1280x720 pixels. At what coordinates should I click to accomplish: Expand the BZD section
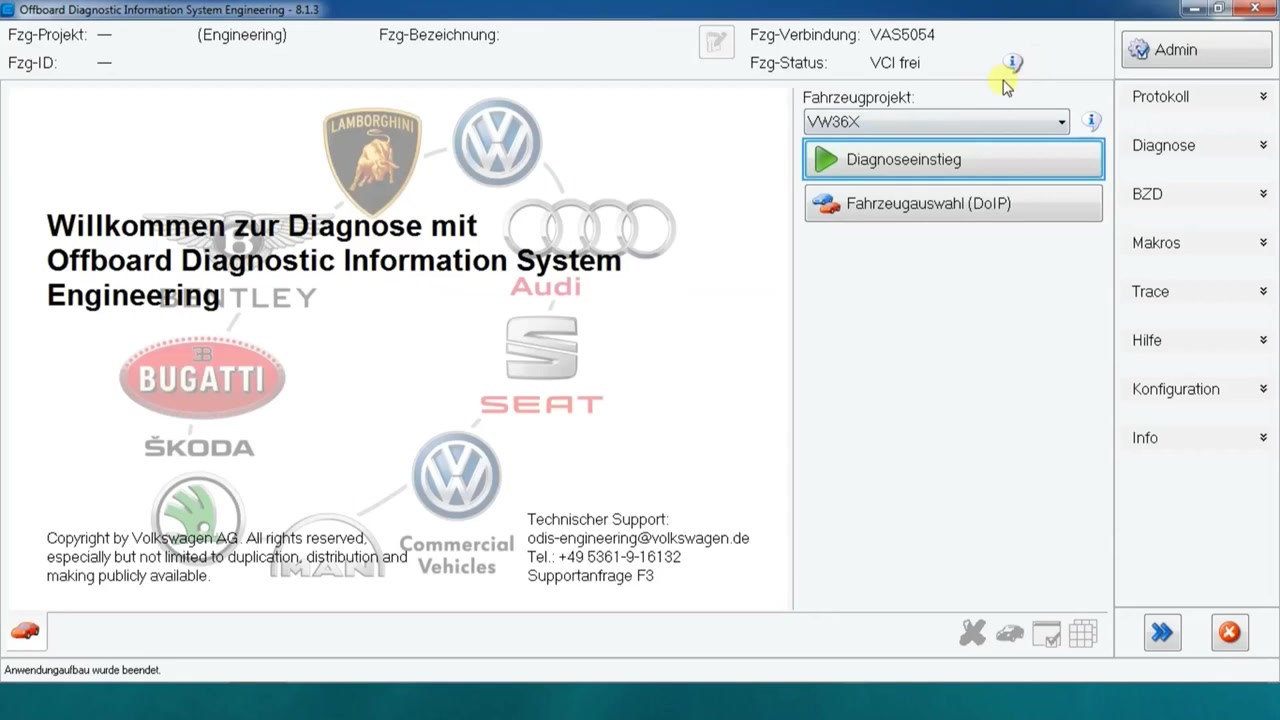[x=1198, y=194]
